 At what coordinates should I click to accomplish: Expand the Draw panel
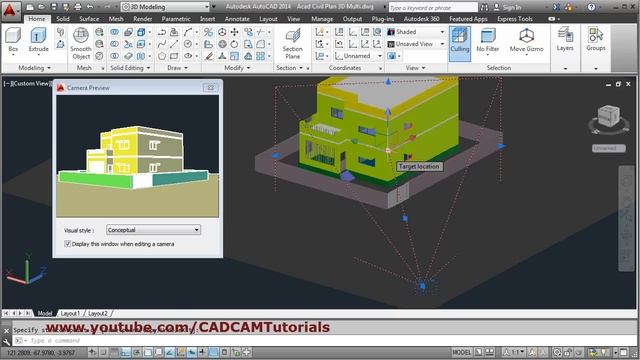[178, 68]
